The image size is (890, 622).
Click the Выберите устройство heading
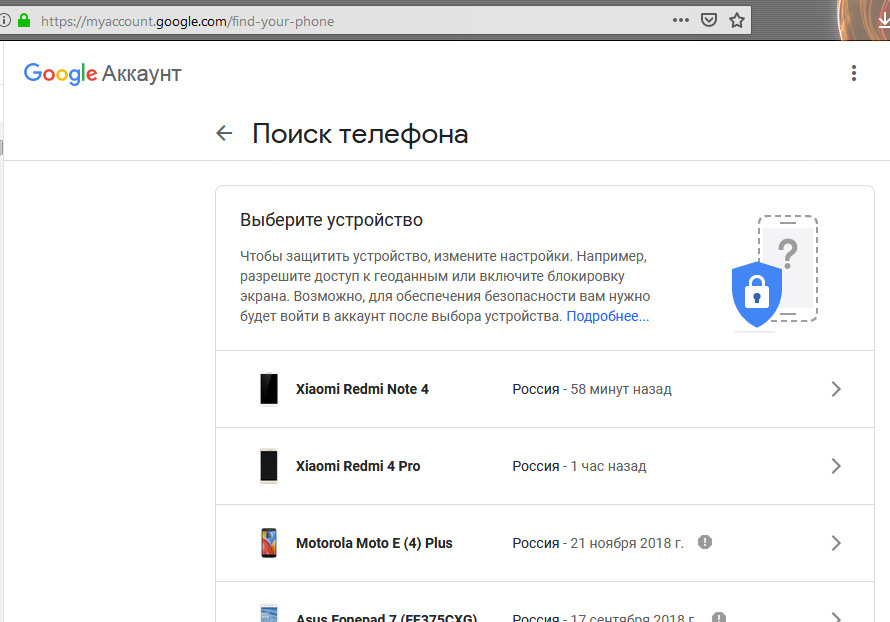click(x=331, y=220)
